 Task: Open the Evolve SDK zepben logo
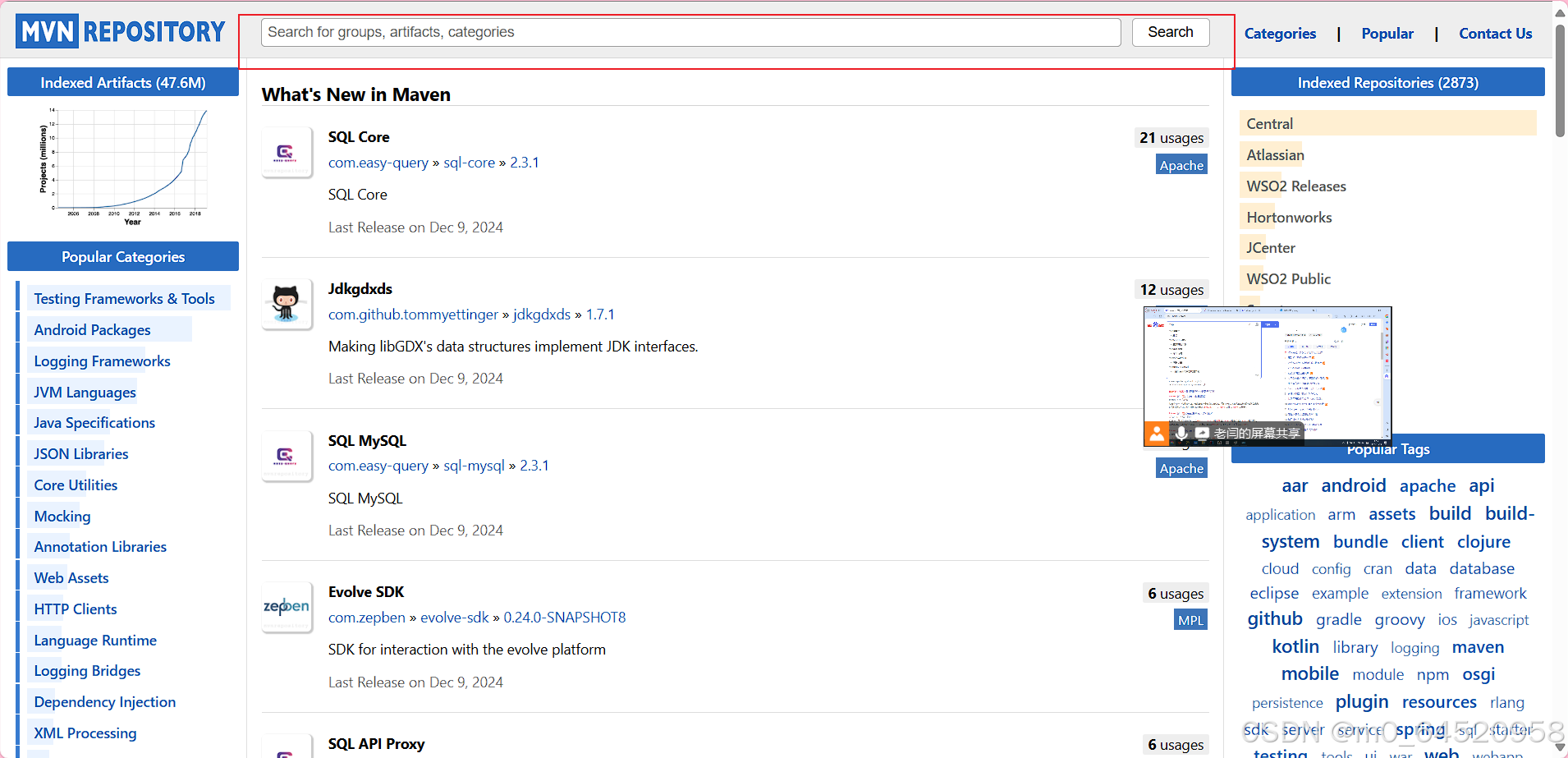click(287, 608)
